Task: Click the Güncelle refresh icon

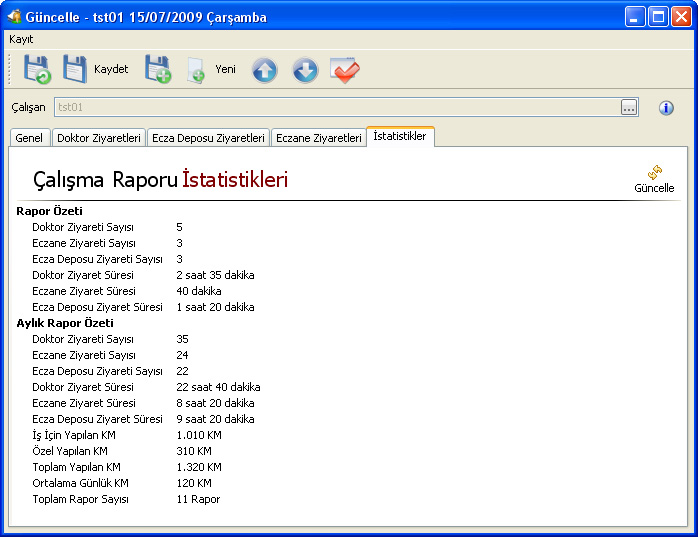Action: point(654,174)
